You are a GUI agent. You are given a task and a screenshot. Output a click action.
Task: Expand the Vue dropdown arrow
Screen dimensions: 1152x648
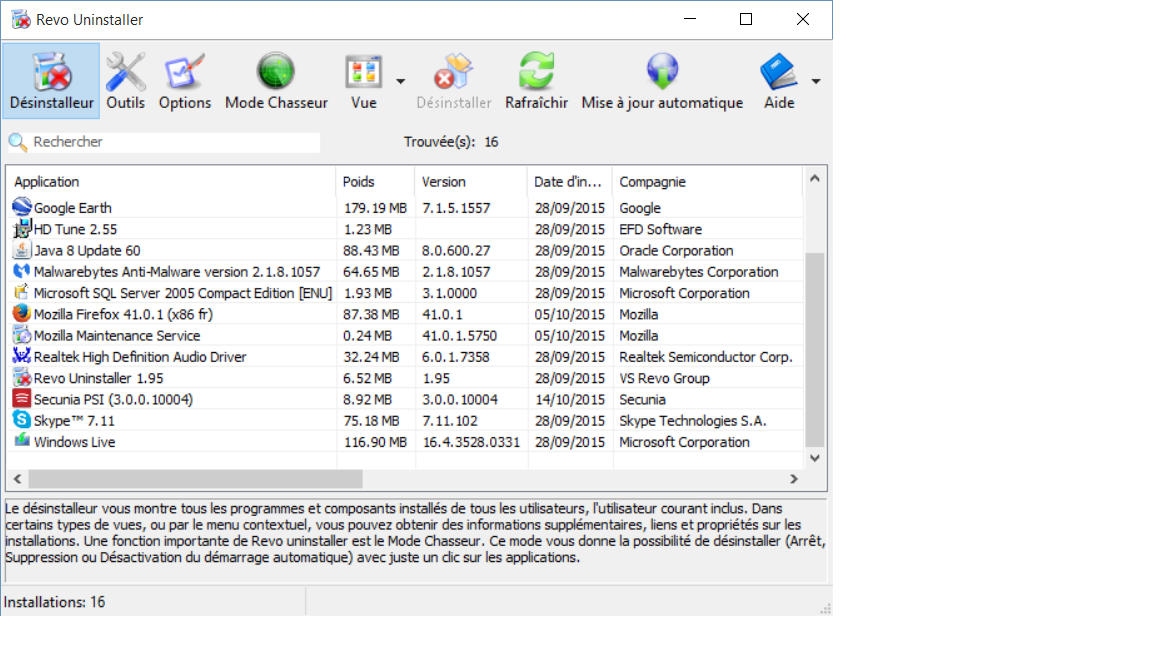pos(400,81)
